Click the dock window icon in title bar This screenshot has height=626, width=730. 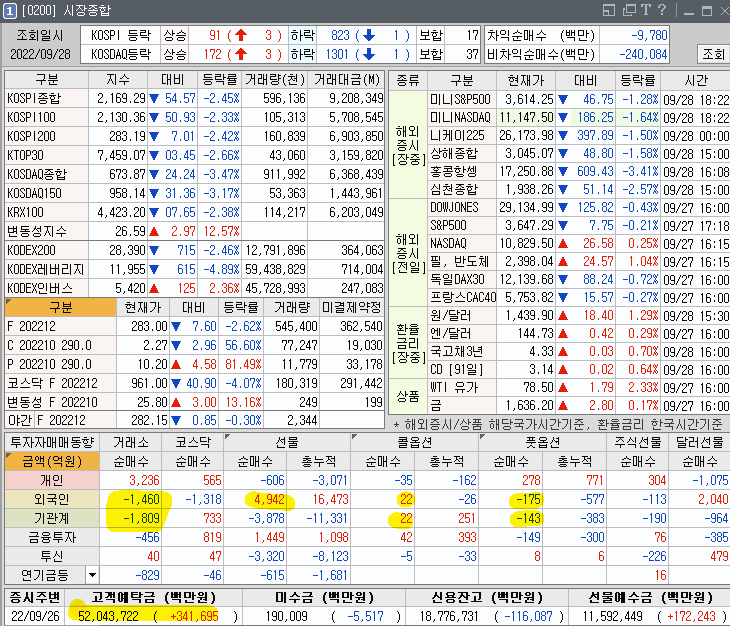coord(610,9)
